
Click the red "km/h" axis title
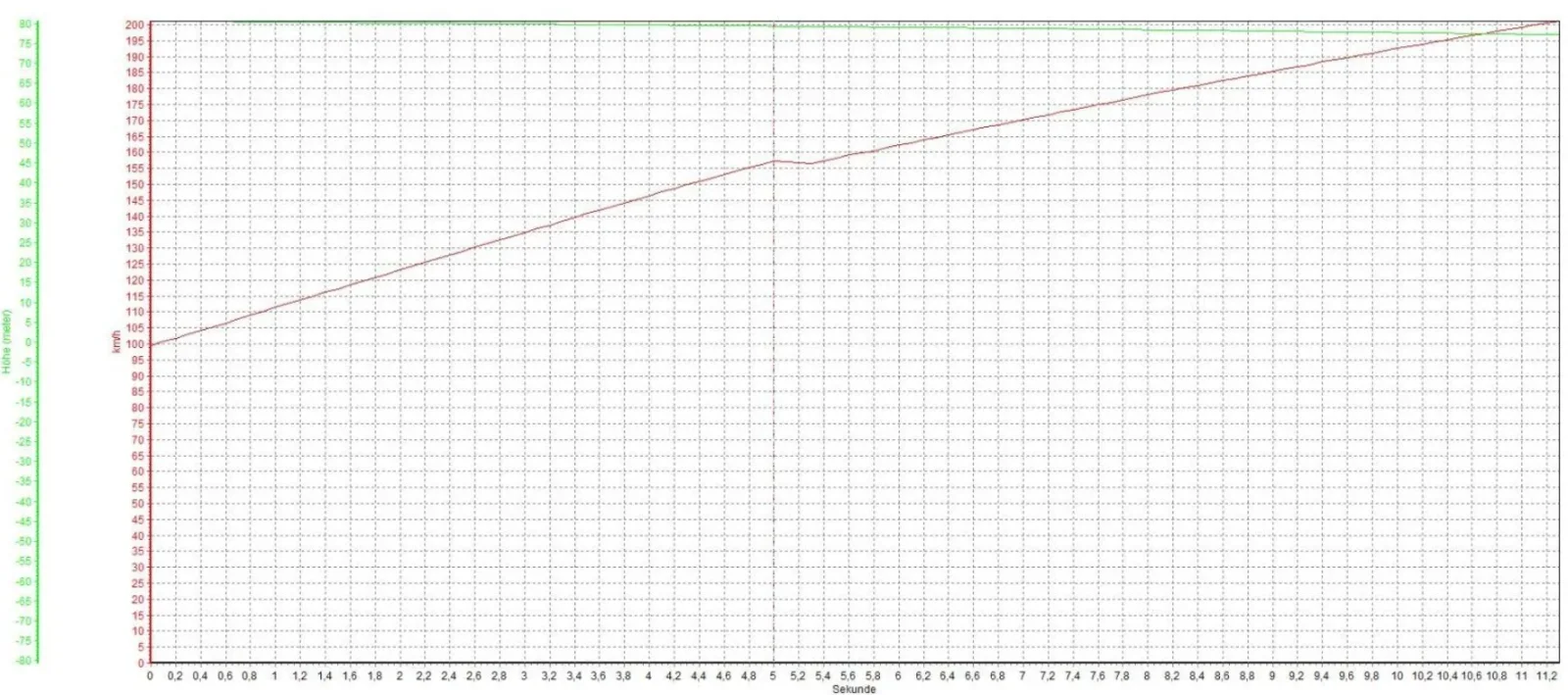pyautogui.click(x=118, y=342)
